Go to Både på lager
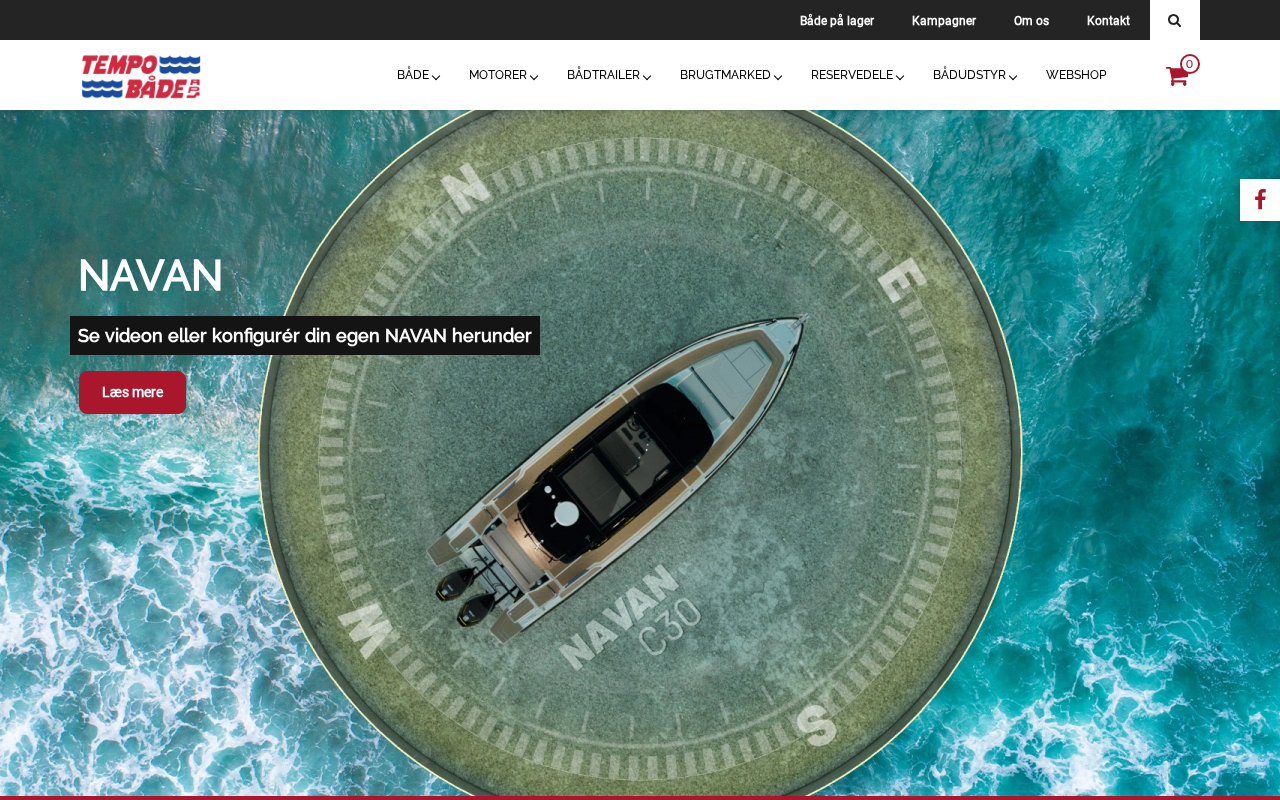Viewport: 1280px width, 800px height. tap(837, 20)
